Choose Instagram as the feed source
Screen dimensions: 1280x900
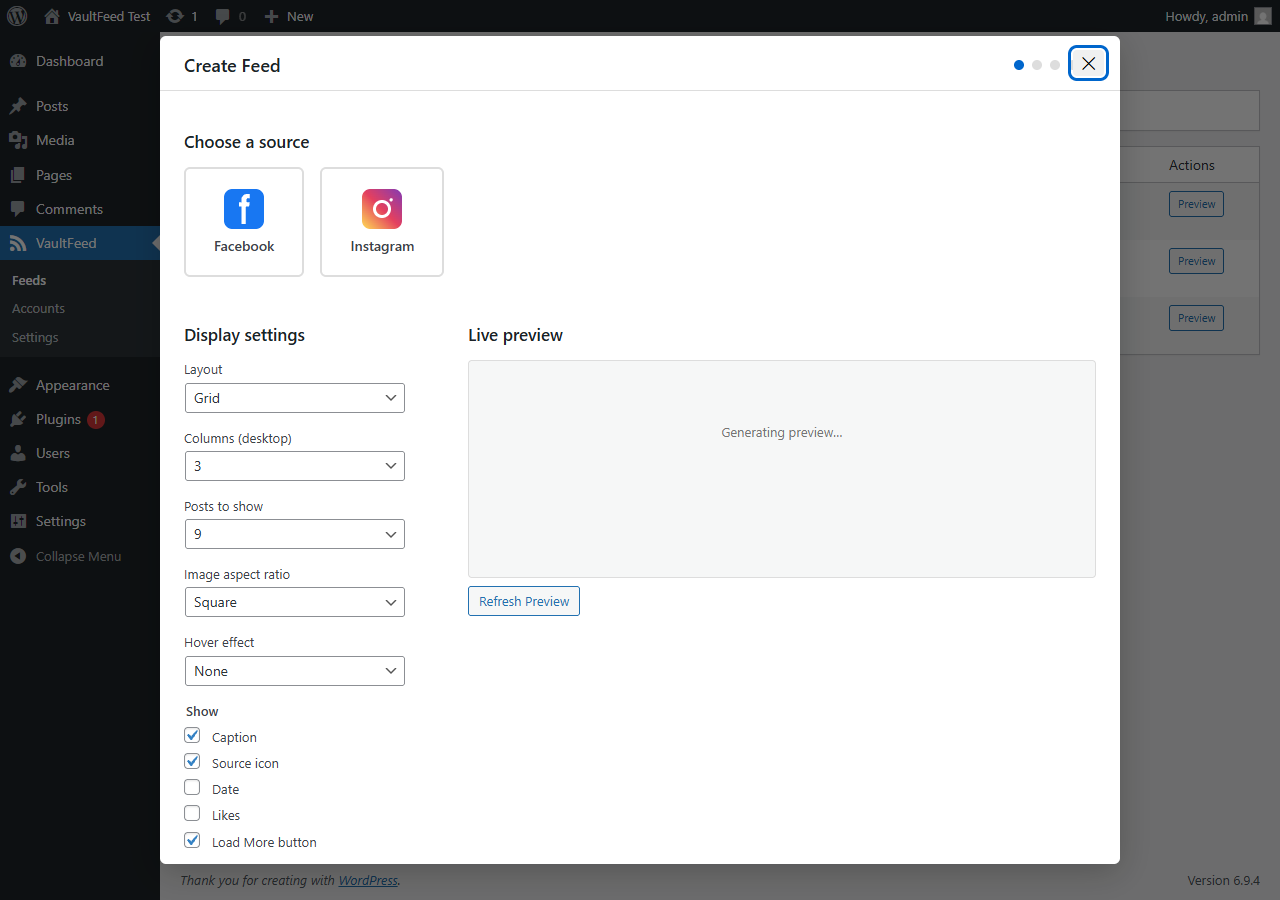point(382,222)
